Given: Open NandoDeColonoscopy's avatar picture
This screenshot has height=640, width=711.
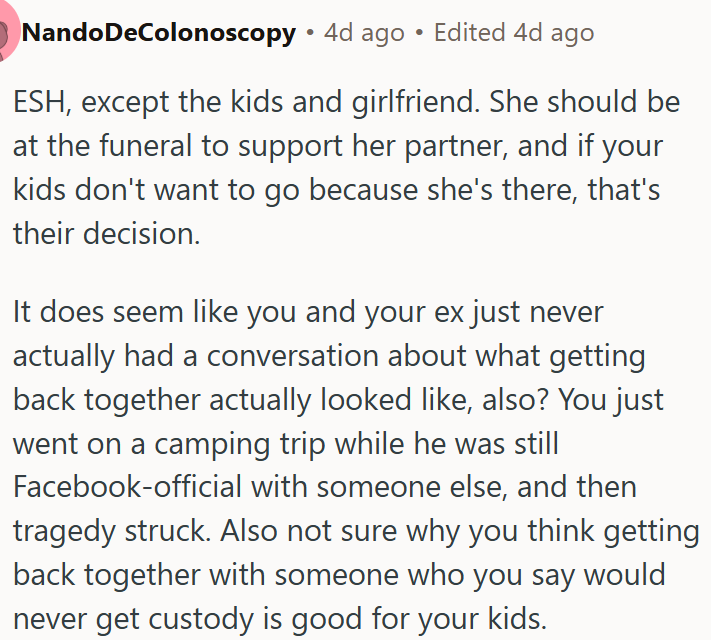Looking at the screenshot, I should coord(6,34).
